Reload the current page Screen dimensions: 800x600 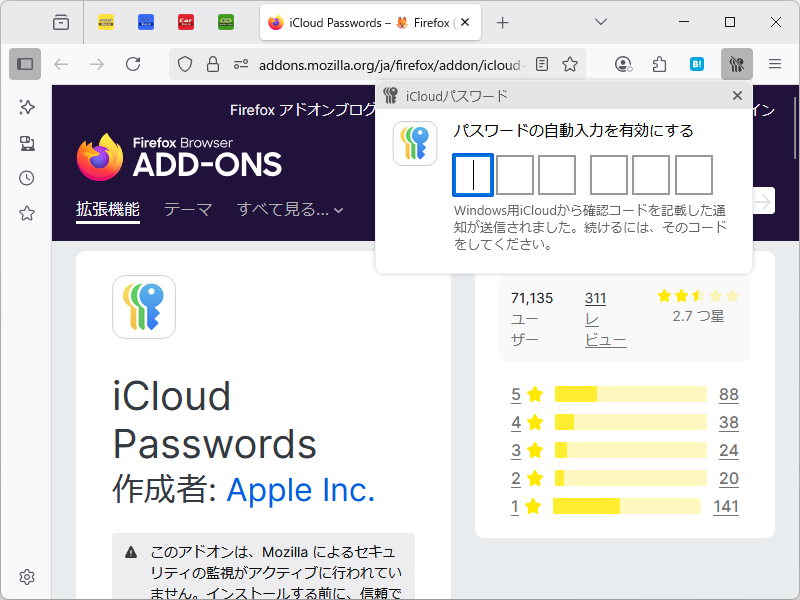point(135,63)
